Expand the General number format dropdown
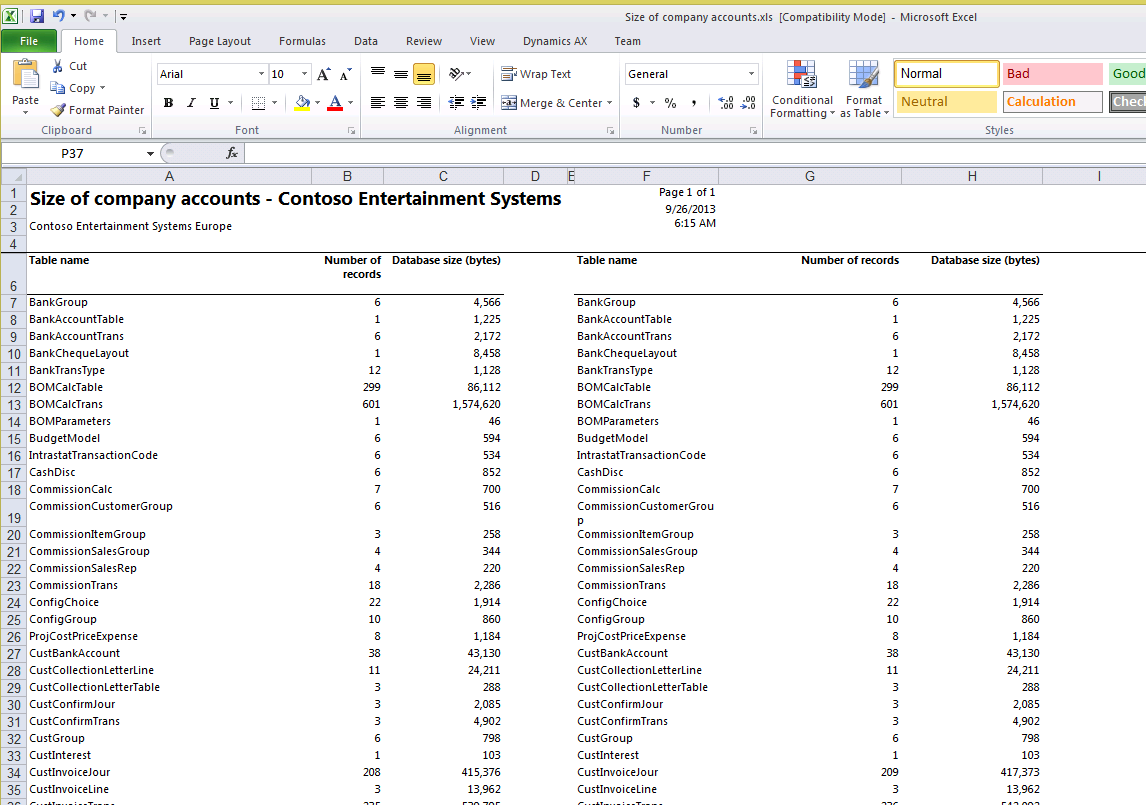The image size is (1146, 805). [x=751, y=74]
